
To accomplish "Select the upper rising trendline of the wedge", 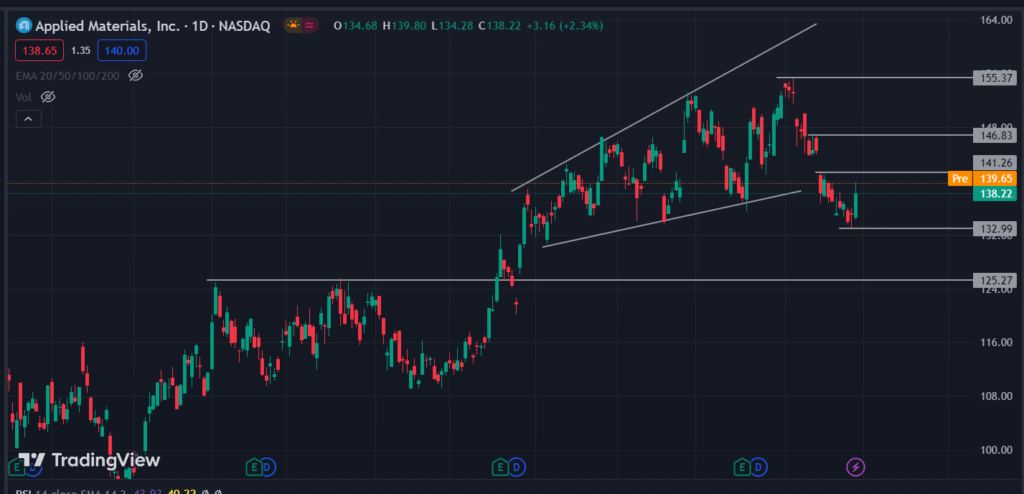I will (x=664, y=108).
